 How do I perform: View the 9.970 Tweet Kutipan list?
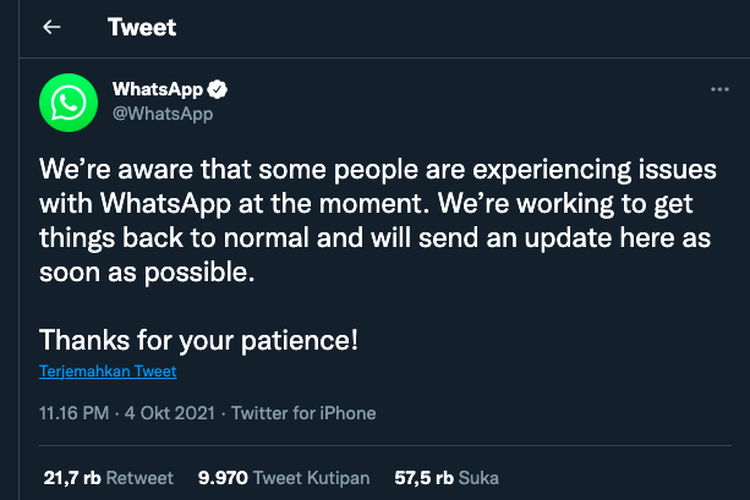tap(284, 478)
